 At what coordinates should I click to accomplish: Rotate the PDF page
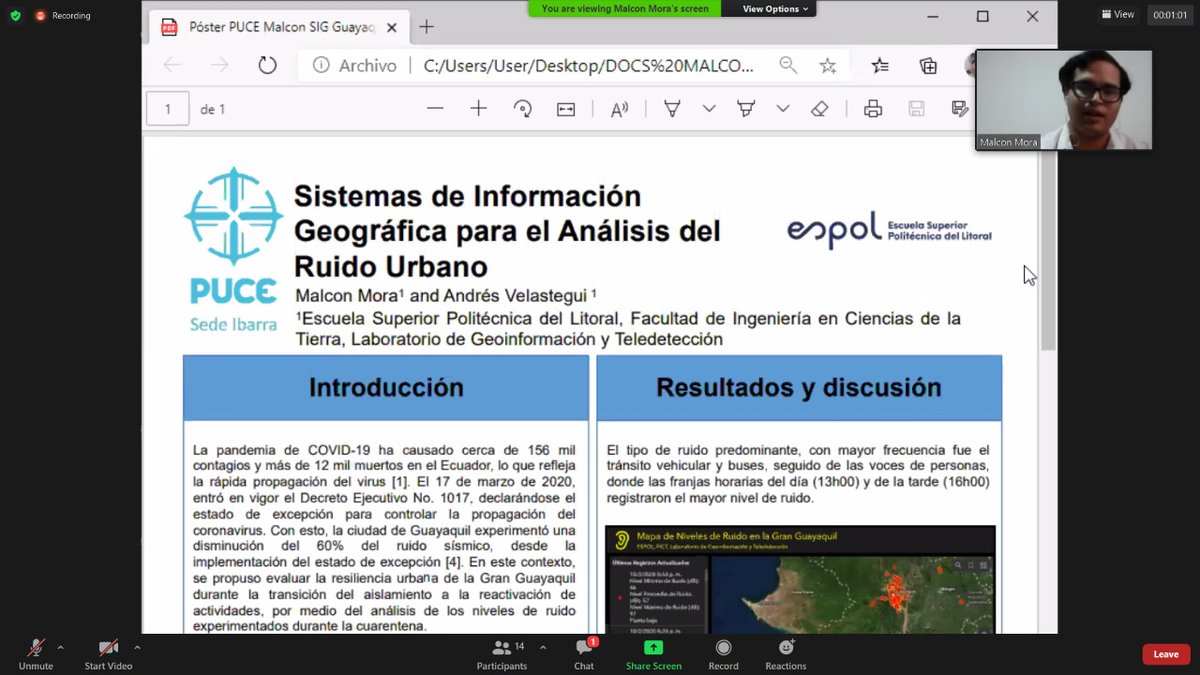[x=522, y=109]
